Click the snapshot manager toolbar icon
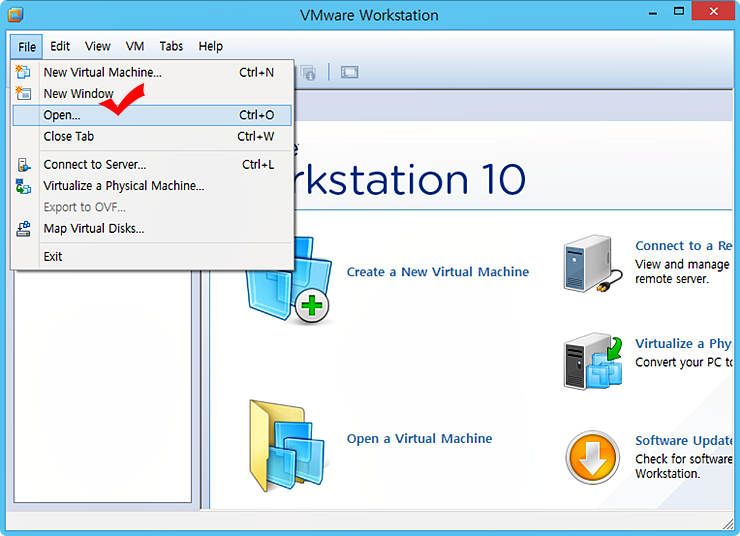 click(308, 72)
